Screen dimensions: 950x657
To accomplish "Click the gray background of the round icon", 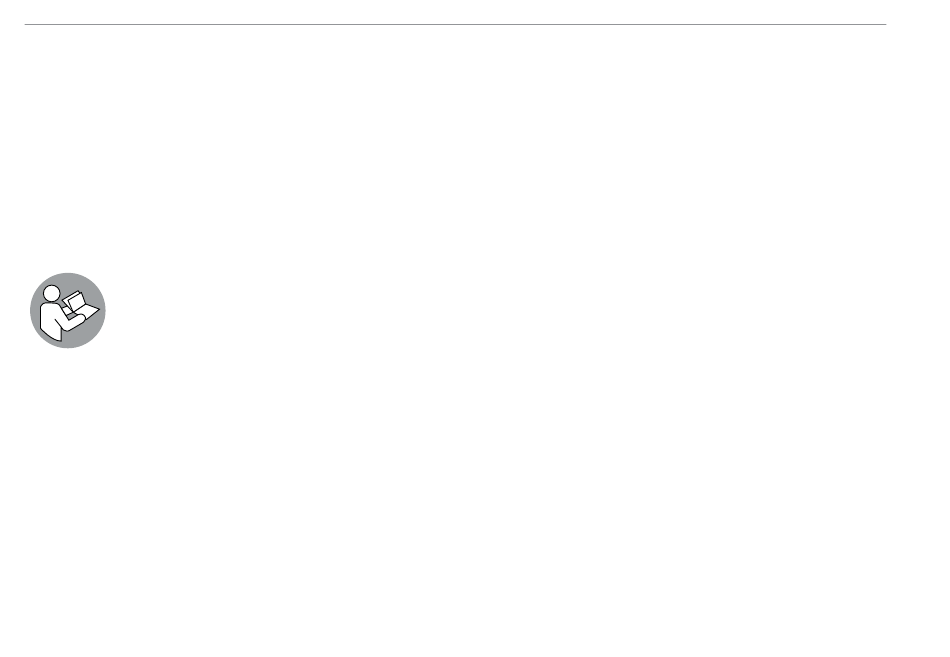I will [85, 335].
